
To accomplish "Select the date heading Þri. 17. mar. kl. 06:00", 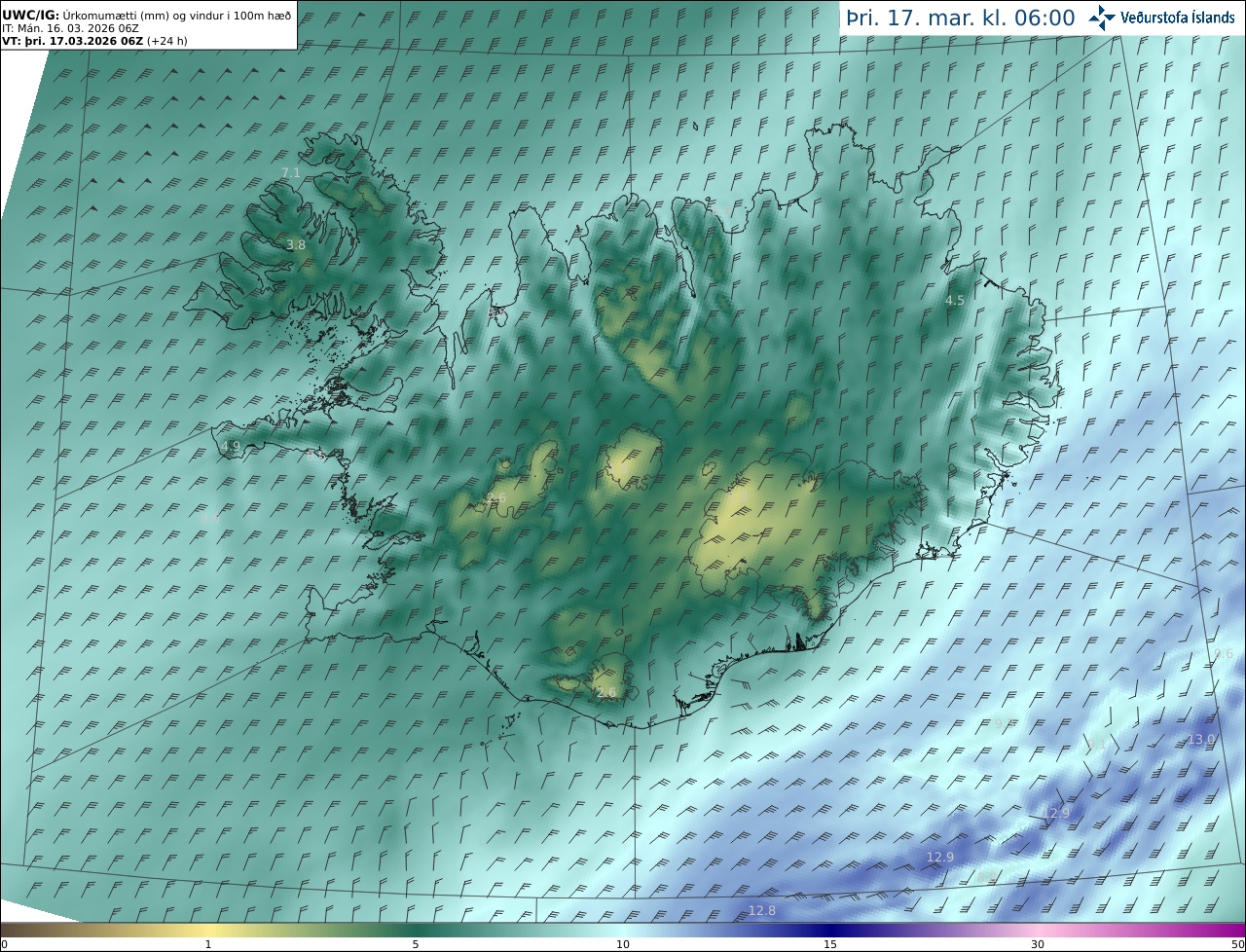I will click(x=961, y=18).
